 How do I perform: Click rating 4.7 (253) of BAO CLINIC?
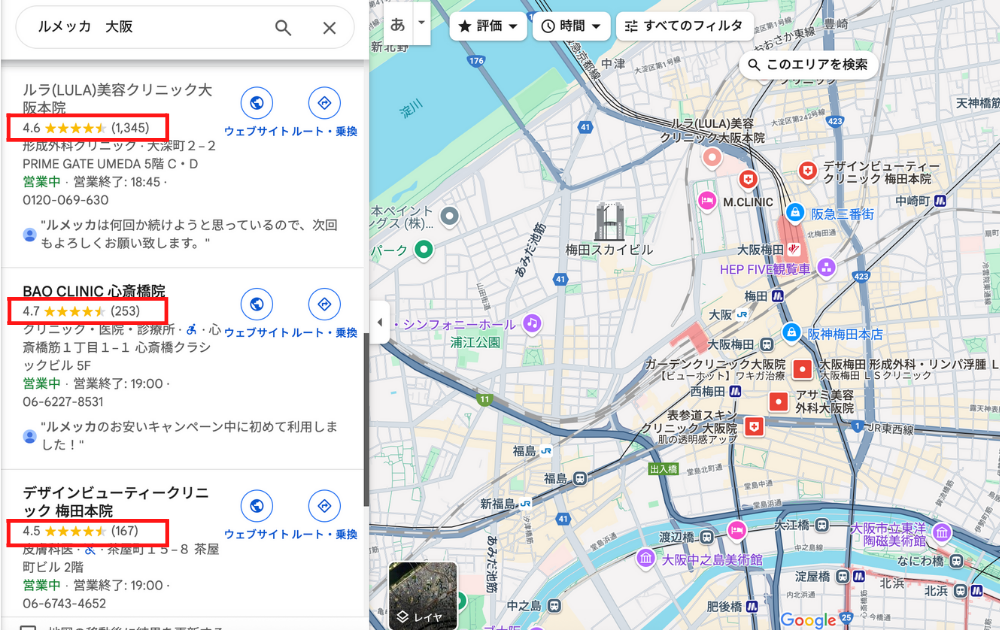click(81, 311)
